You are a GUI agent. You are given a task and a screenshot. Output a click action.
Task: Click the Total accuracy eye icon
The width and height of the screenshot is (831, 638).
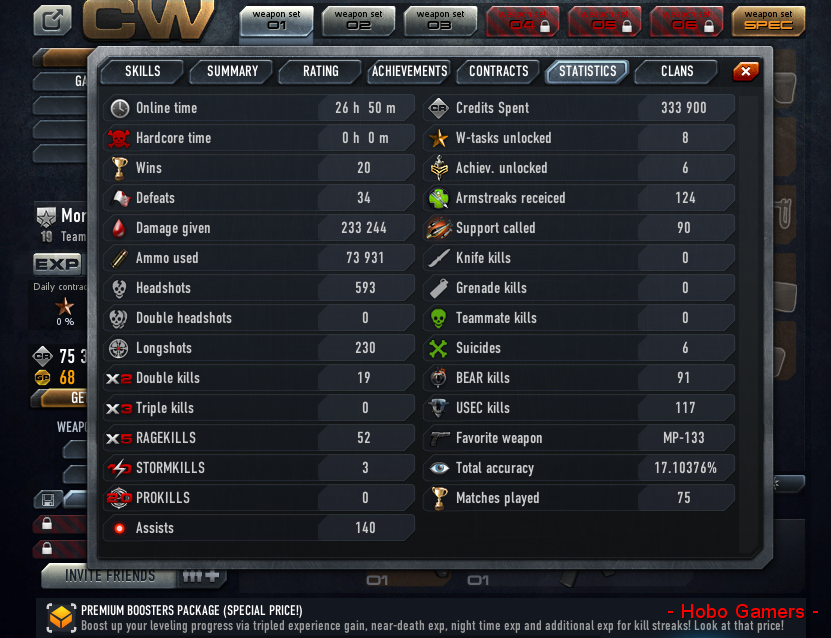pyautogui.click(x=439, y=468)
